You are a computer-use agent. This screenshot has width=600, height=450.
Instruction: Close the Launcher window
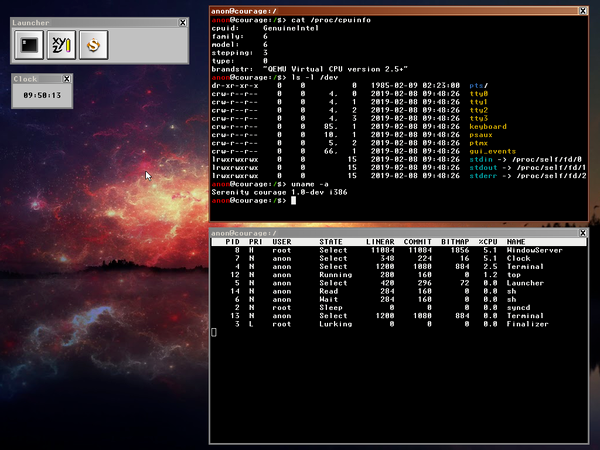[x=183, y=23]
